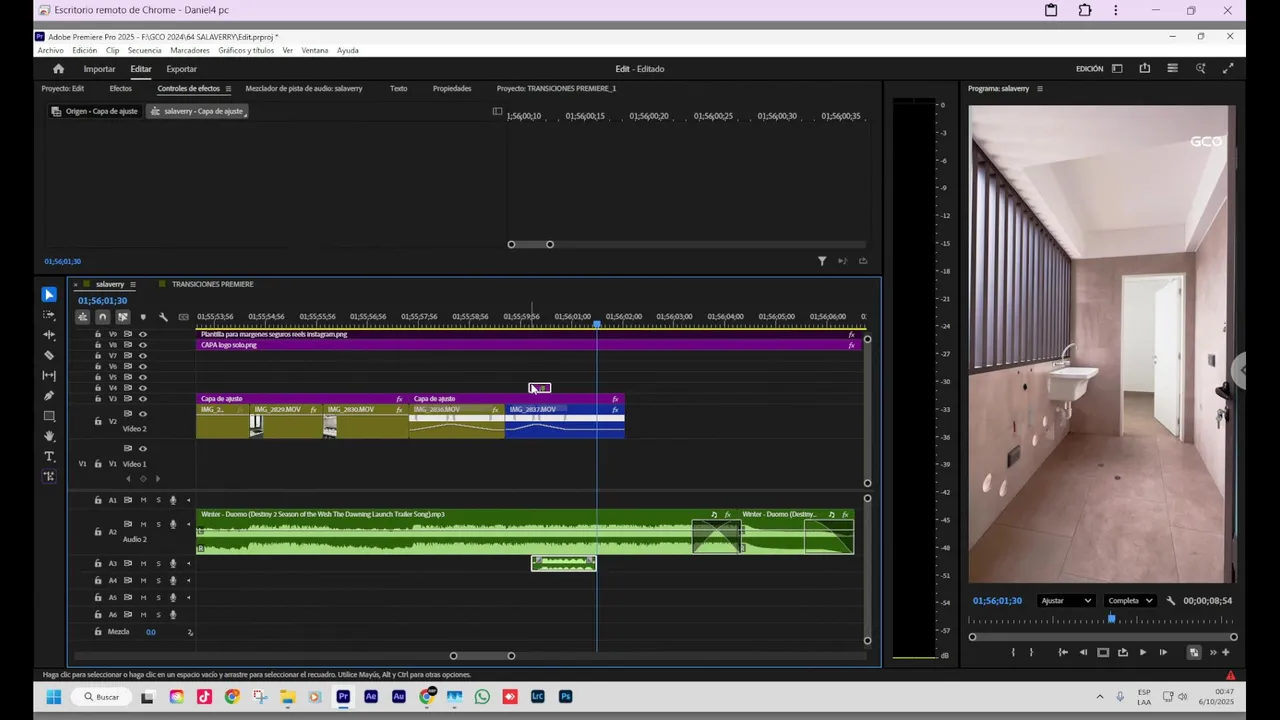1280x720 pixels.
Task: Open salaverry sequence panel menu
Action: coord(133,284)
